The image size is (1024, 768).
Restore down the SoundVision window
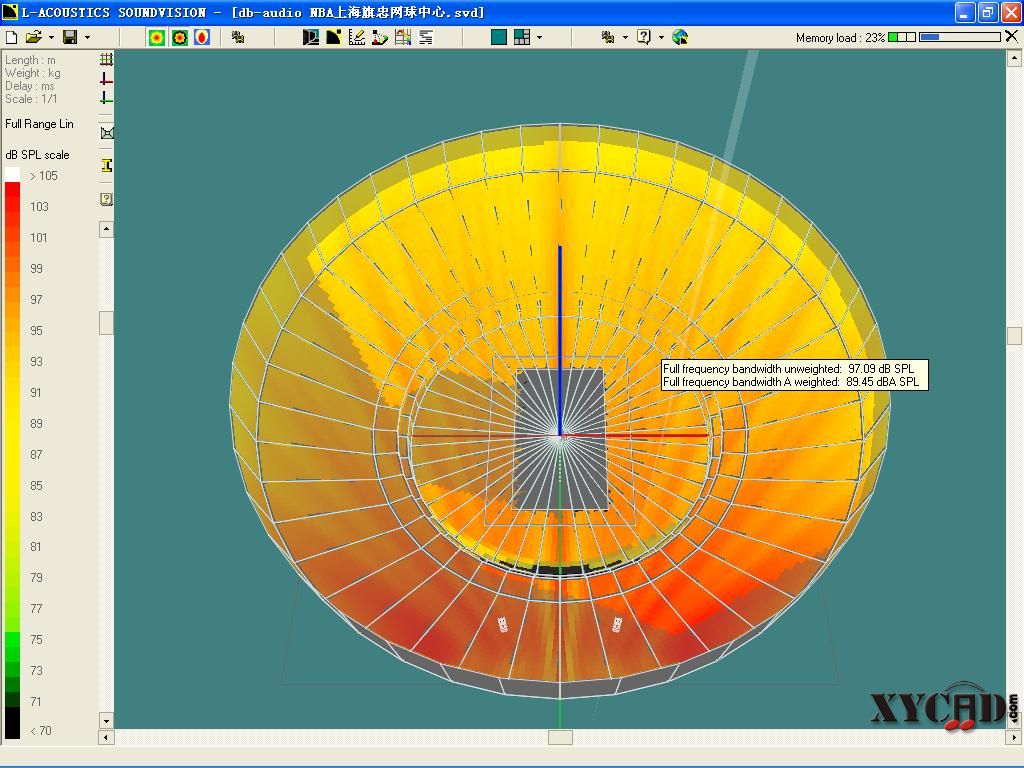pos(987,12)
